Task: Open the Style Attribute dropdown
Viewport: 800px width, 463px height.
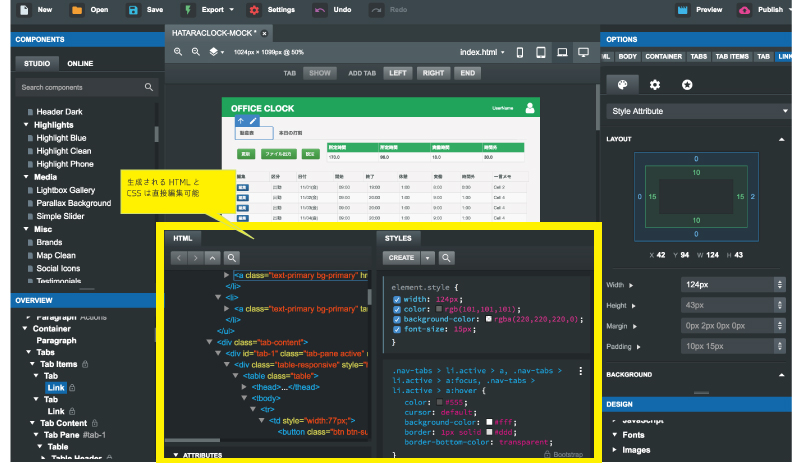Action: pyautogui.click(x=699, y=111)
